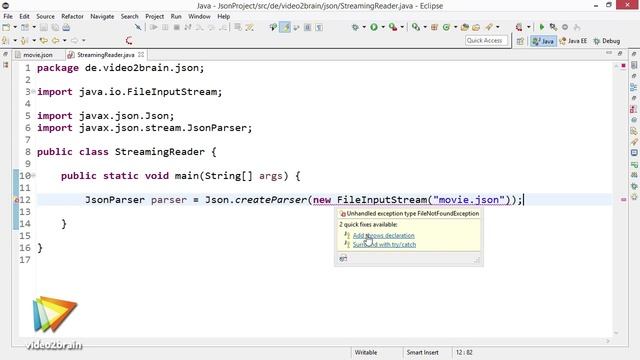Click the 'Unhandled exception type FileNotFoundException' message
640x360 pixels.
(x=413, y=213)
